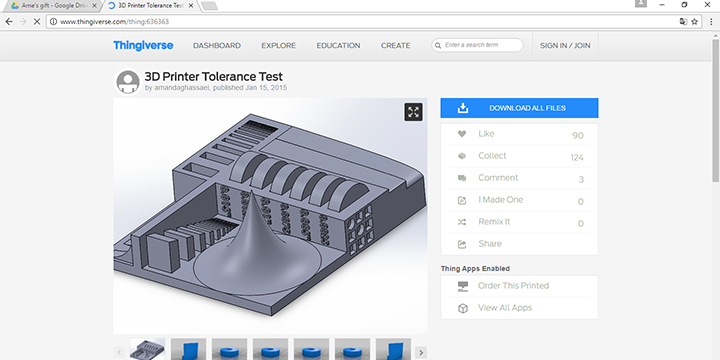Click the Collect count 124
The width and height of the screenshot is (720, 360).
click(577, 158)
